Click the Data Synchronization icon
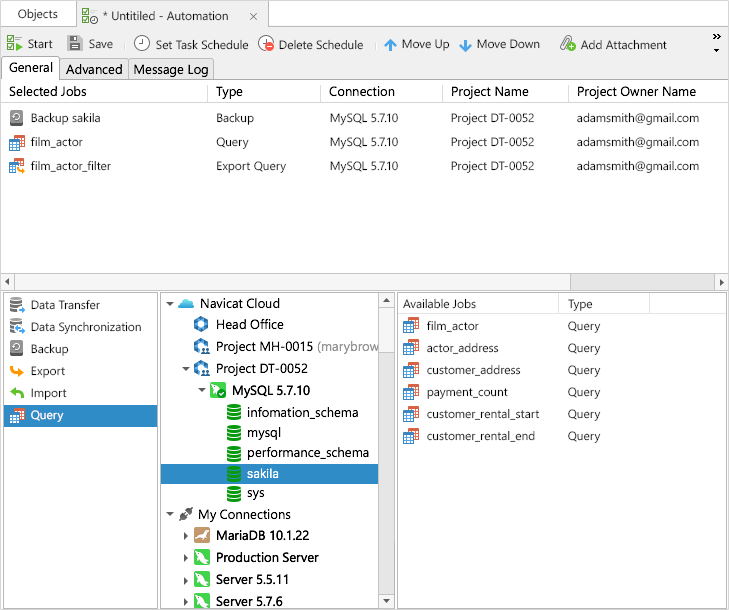Image resolution: width=729 pixels, height=610 pixels. (17, 327)
